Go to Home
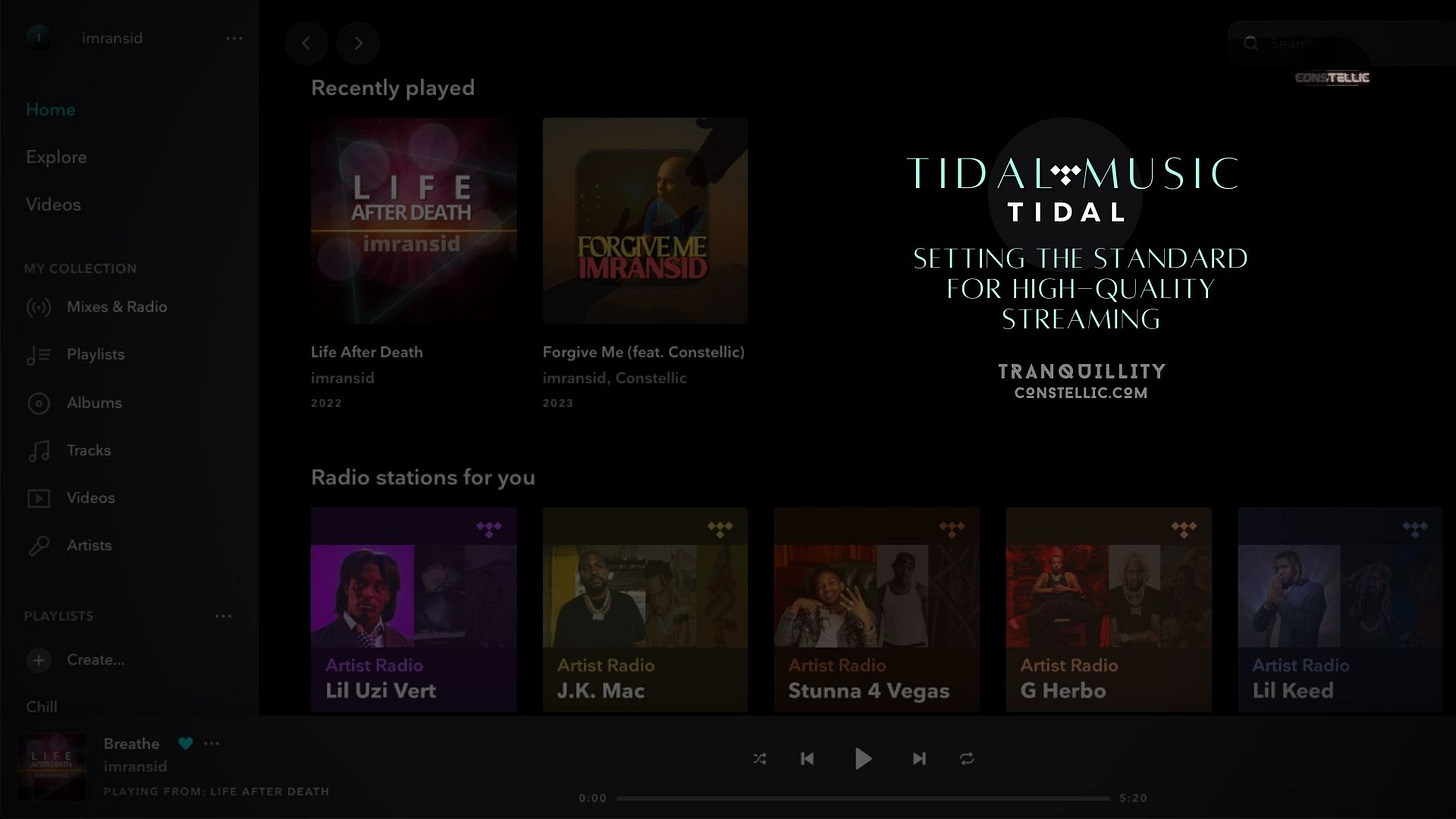Image resolution: width=1456 pixels, height=819 pixels. coord(50,110)
